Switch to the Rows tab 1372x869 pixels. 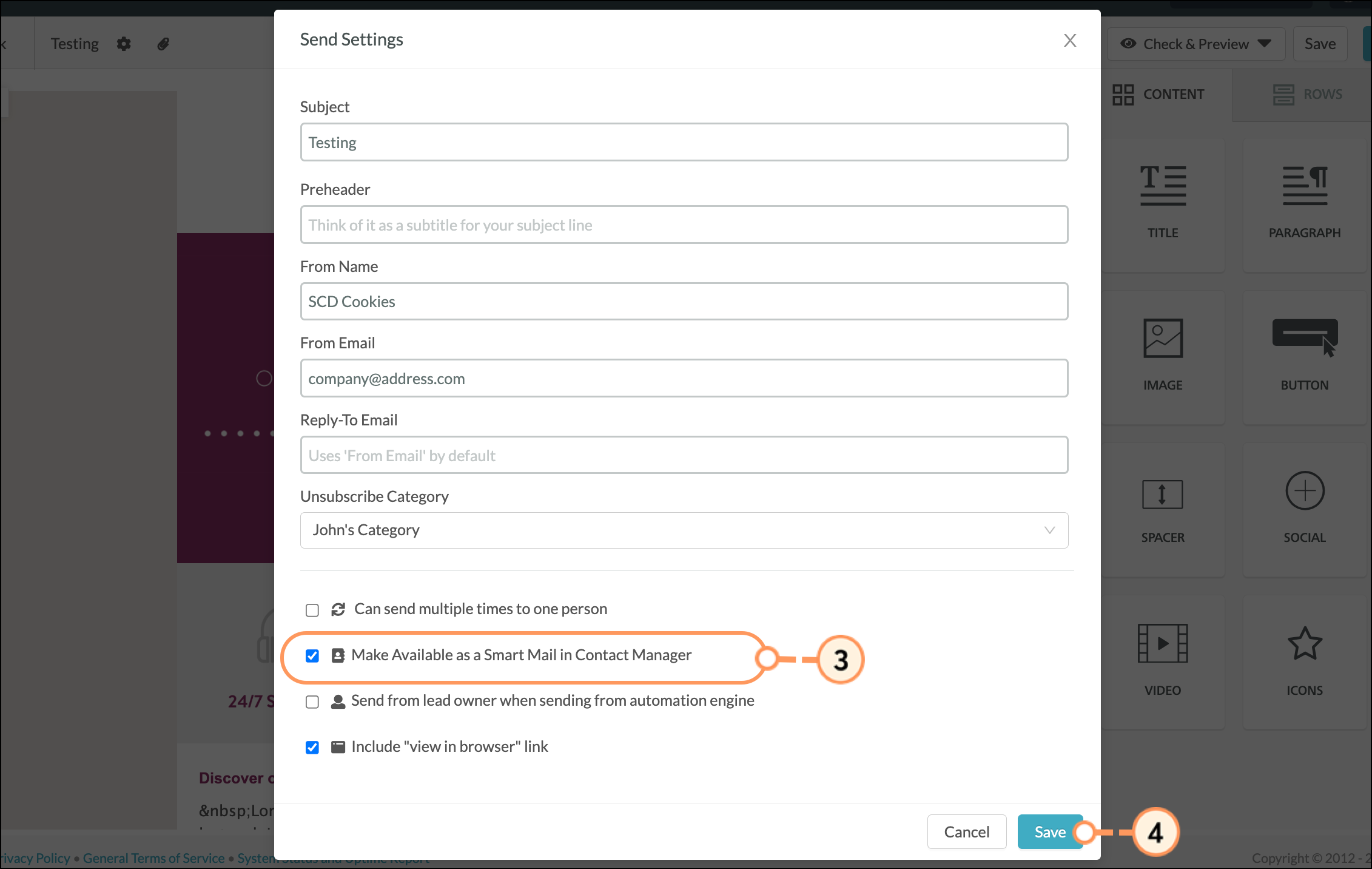coord(1307,95)
